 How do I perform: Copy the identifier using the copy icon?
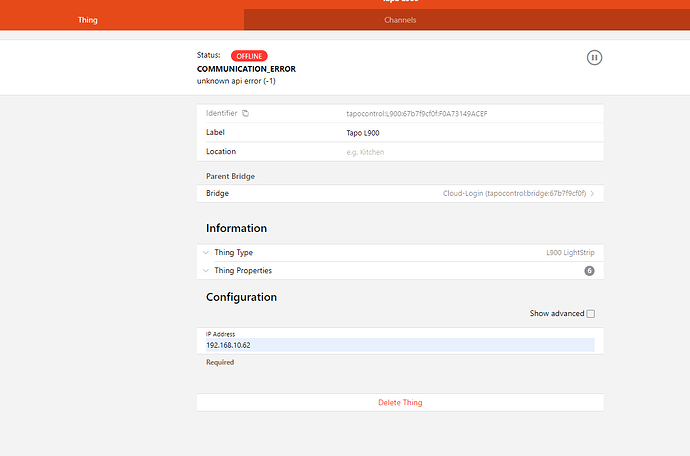click(246, 114)
